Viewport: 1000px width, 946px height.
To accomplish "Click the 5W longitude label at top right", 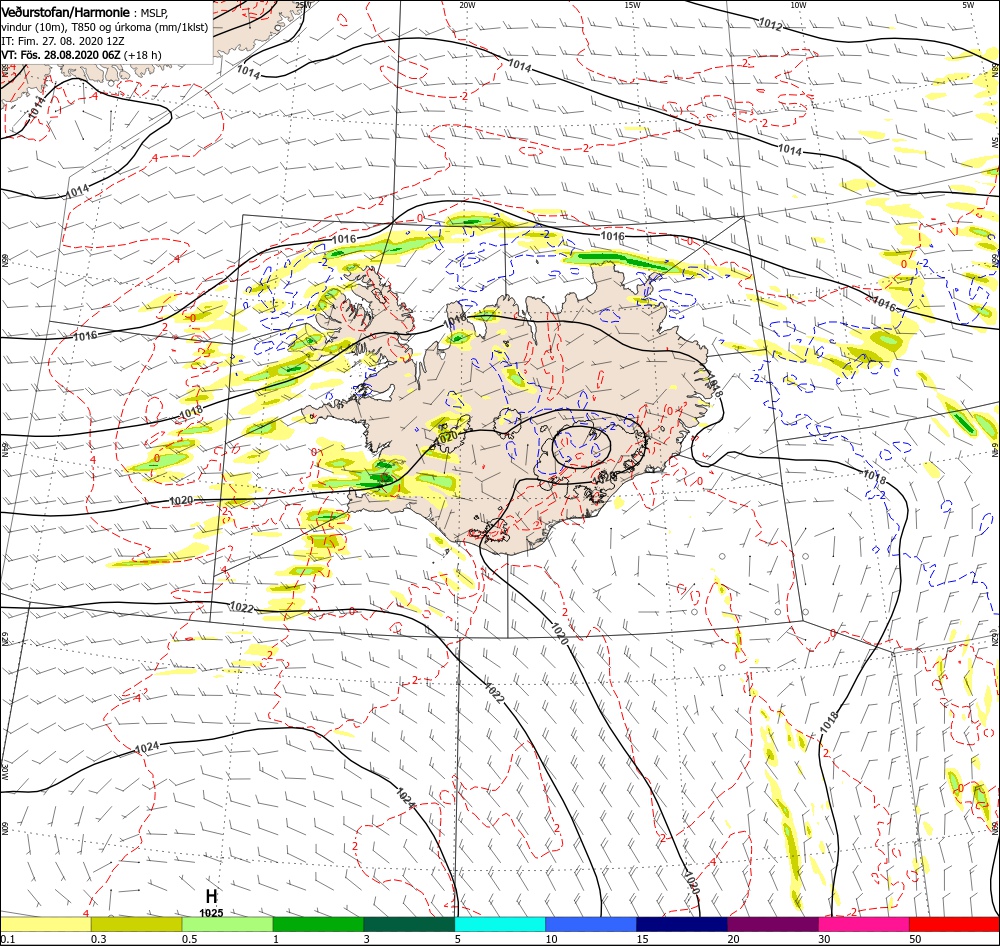I will (968, 4).
